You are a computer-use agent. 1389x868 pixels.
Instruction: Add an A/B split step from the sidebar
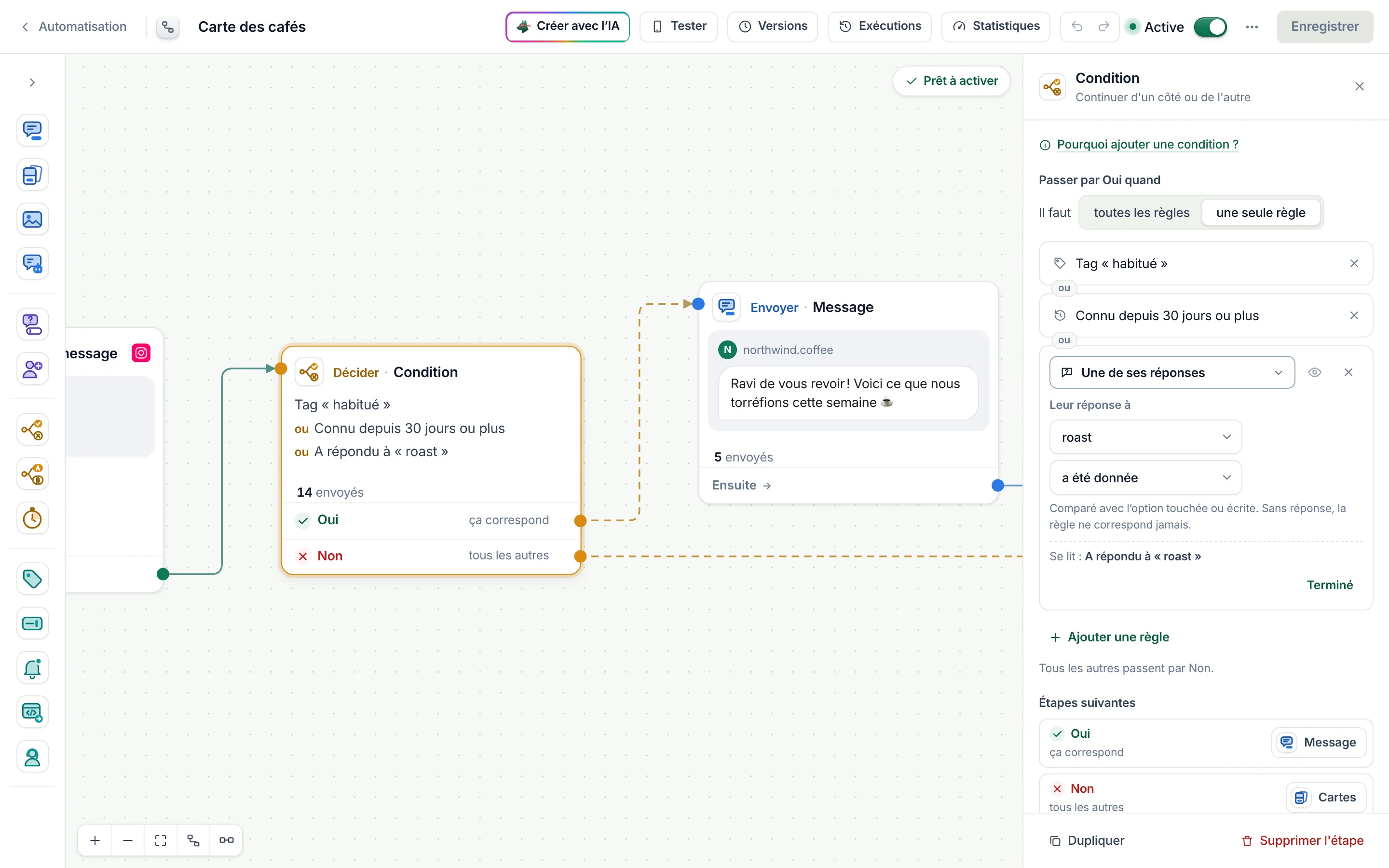[x=32, y=474]
